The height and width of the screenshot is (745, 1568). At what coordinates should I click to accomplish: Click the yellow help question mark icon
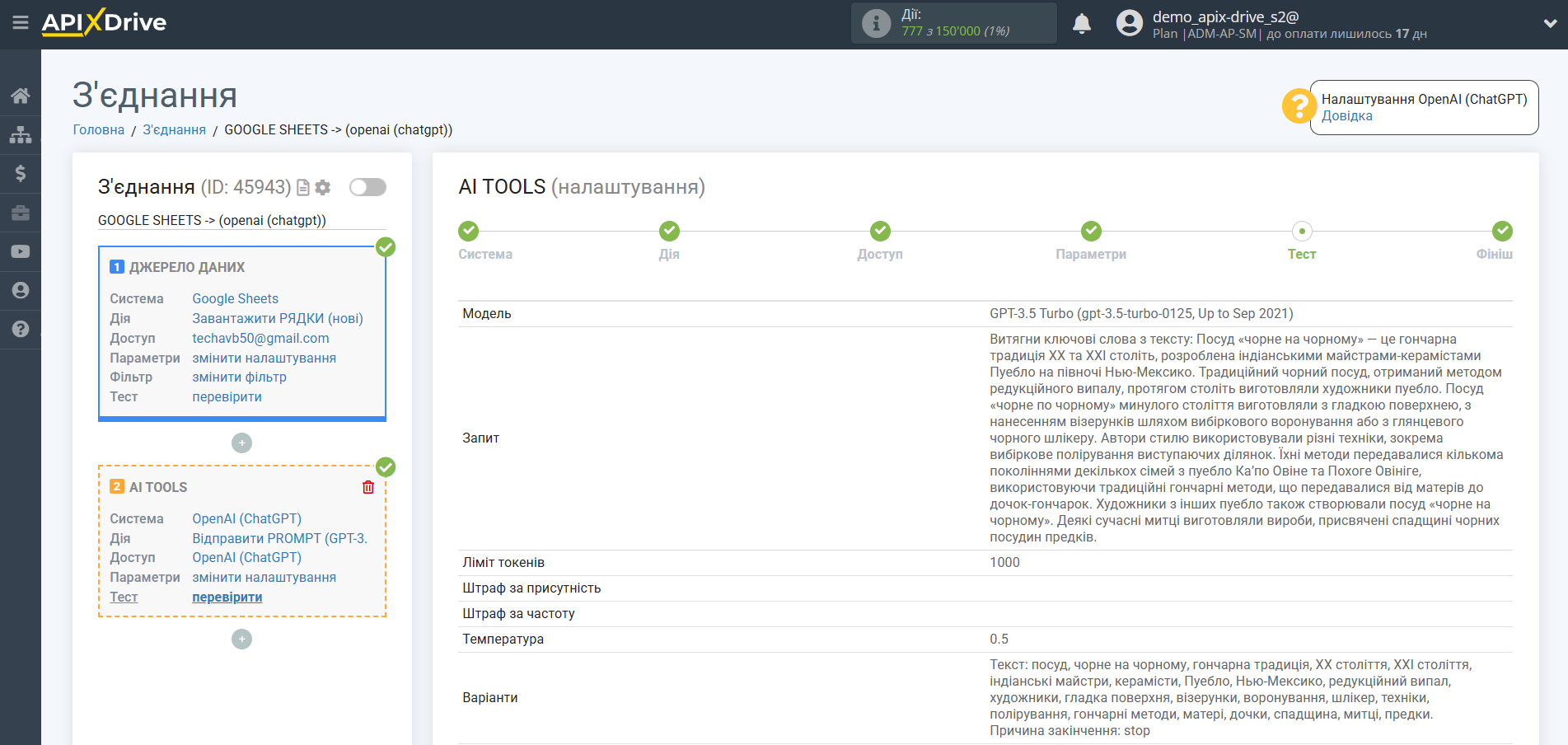(x=1299, y=106)
